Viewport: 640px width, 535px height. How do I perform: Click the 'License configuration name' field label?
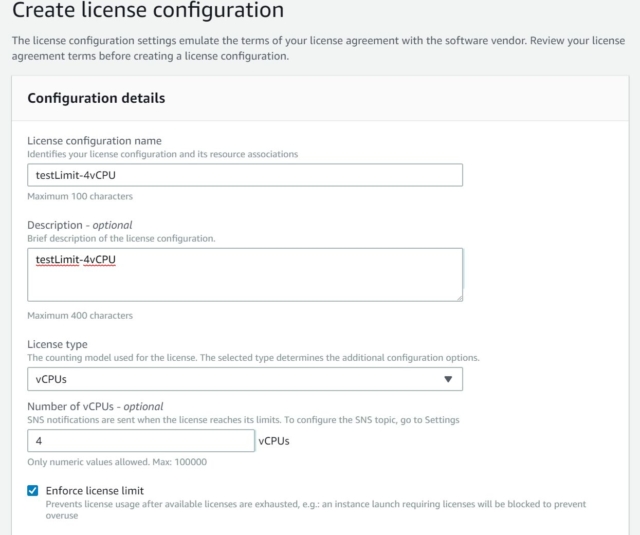[94, 141]
